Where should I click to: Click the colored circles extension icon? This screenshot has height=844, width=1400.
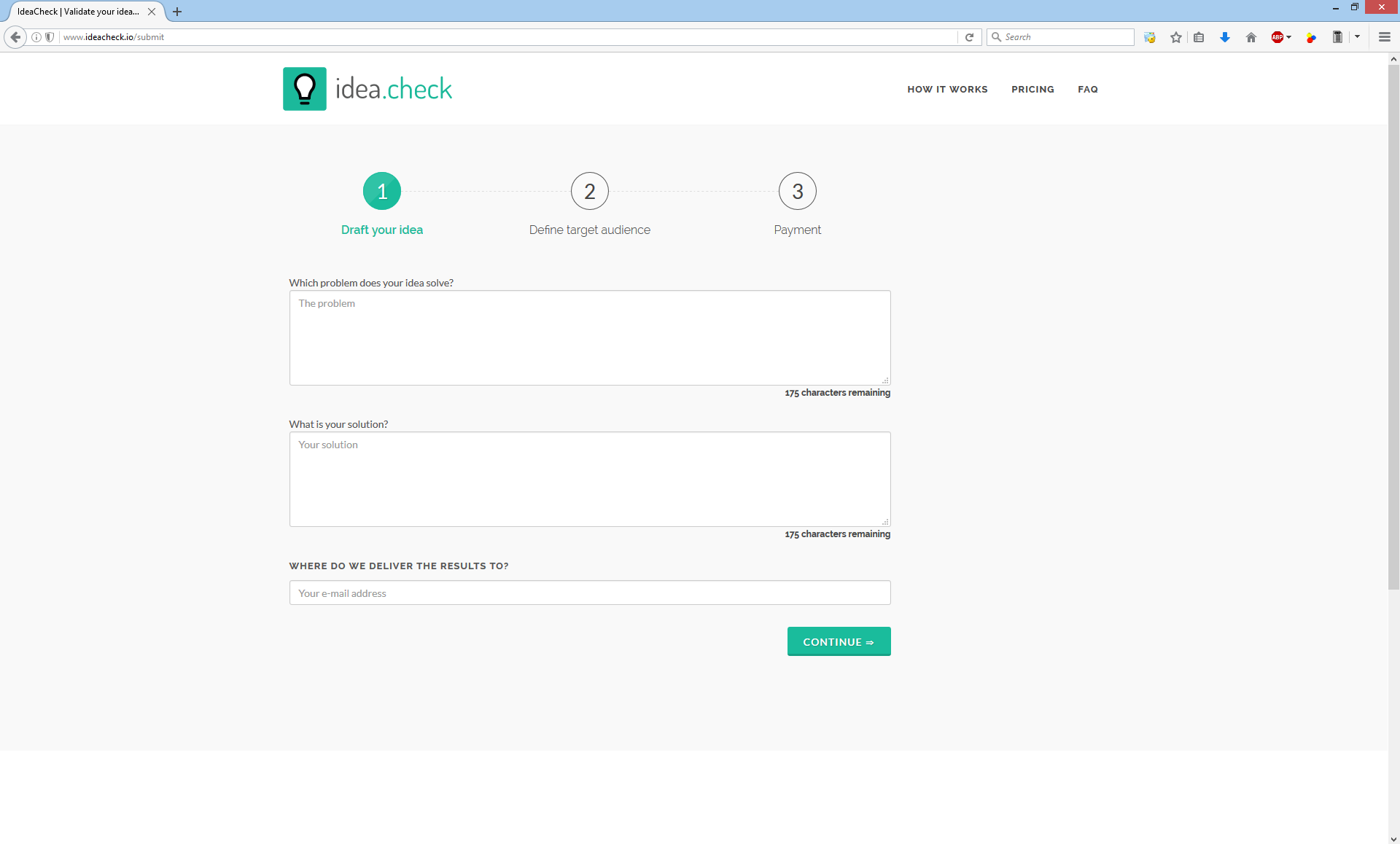tap(1311, 36)
